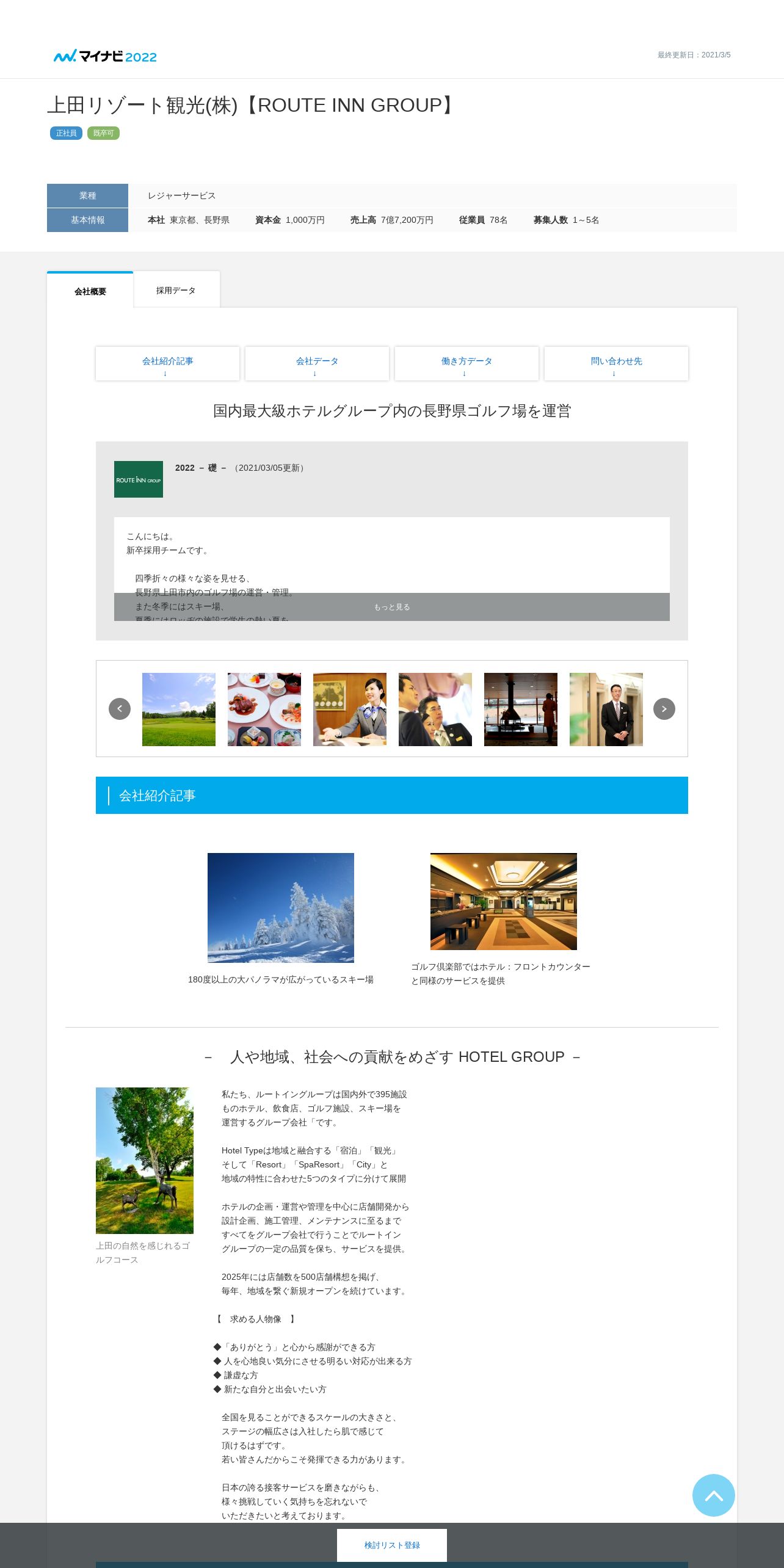Switch to the 採用データ tab
Image resolution: width=784 pixels, height=1568 pixels.
[x=176, y=290]
